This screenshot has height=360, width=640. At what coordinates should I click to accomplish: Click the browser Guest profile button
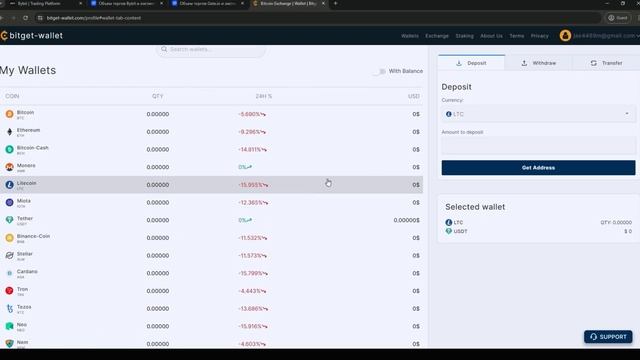click(x=618, y=18)
